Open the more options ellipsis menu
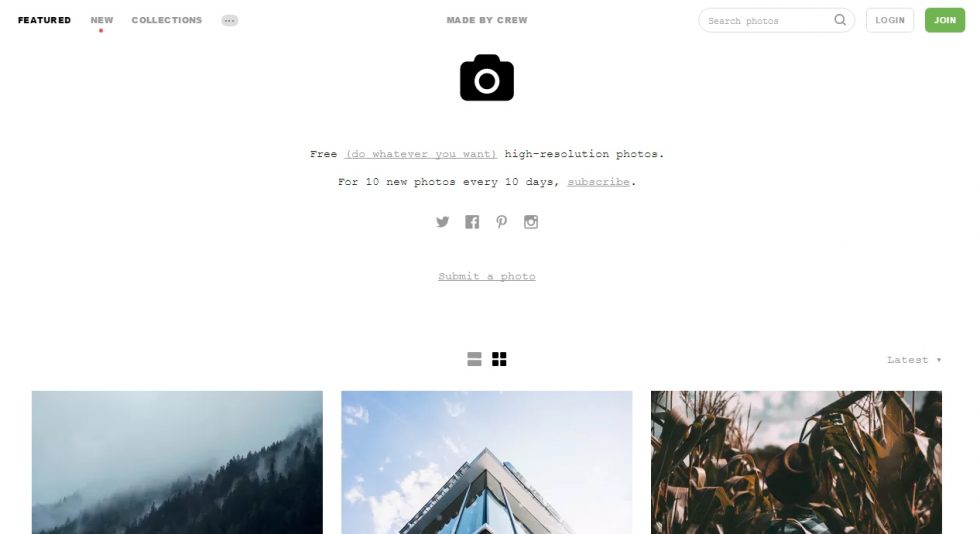Image resolution: width=980 pixels, height=534 pixels. (229, 21)
